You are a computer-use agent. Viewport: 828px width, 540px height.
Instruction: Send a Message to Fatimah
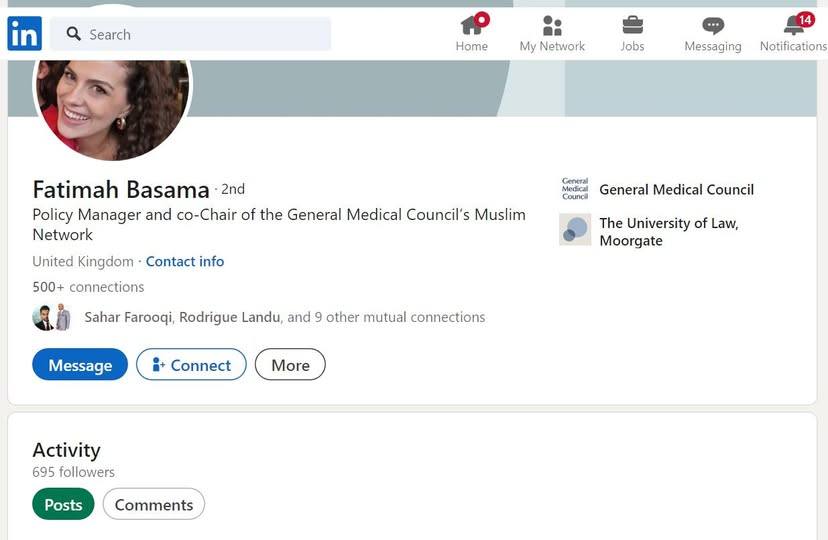80,365
